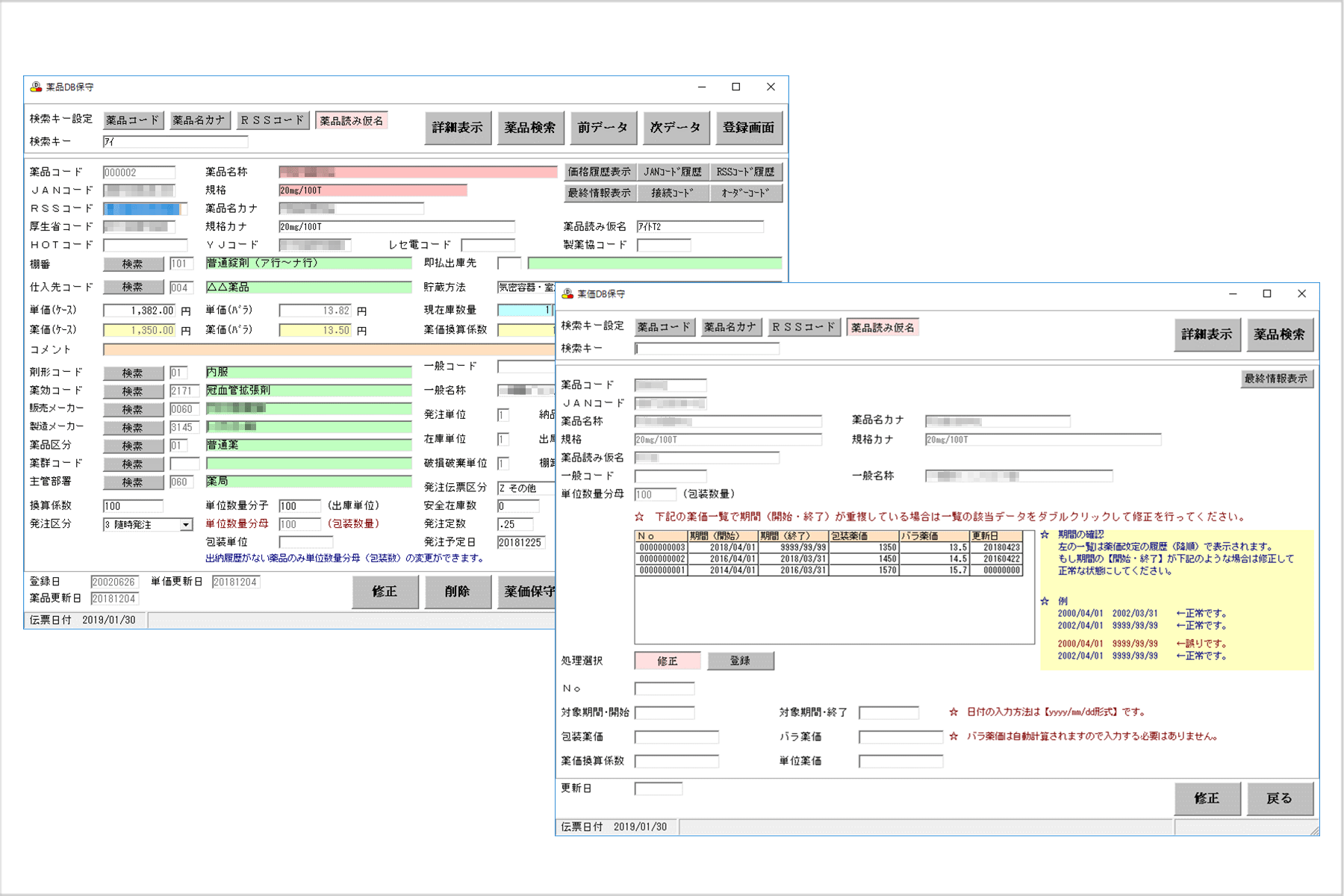This screenshot has width=1344, height=896.
Task: Click 最終情報表示 in front window
Action: pyautogui.click(x=1276, y=379)
